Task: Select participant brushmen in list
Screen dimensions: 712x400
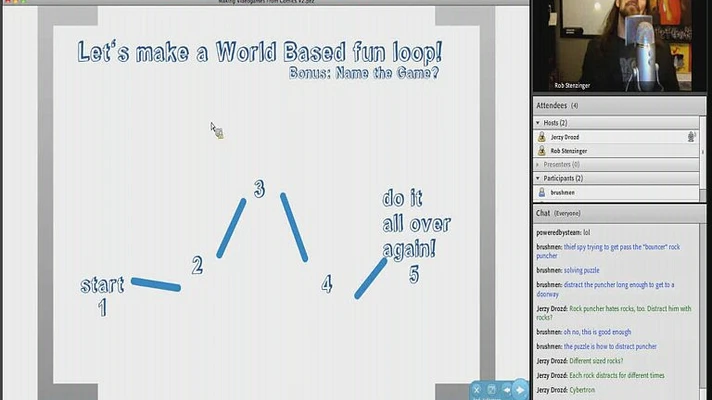Action: pyautogui.click(x=616, y=193)
